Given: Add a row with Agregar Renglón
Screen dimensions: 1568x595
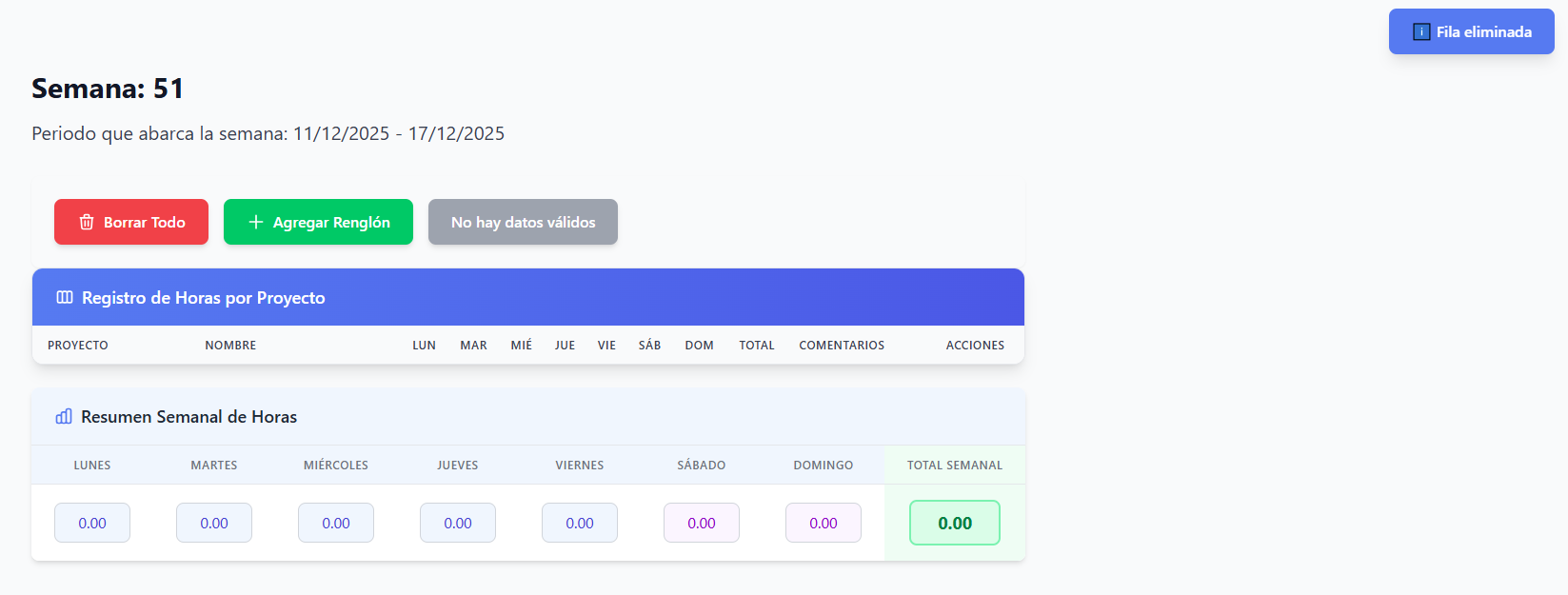Looking at the screenshot, I should (318, 222).
